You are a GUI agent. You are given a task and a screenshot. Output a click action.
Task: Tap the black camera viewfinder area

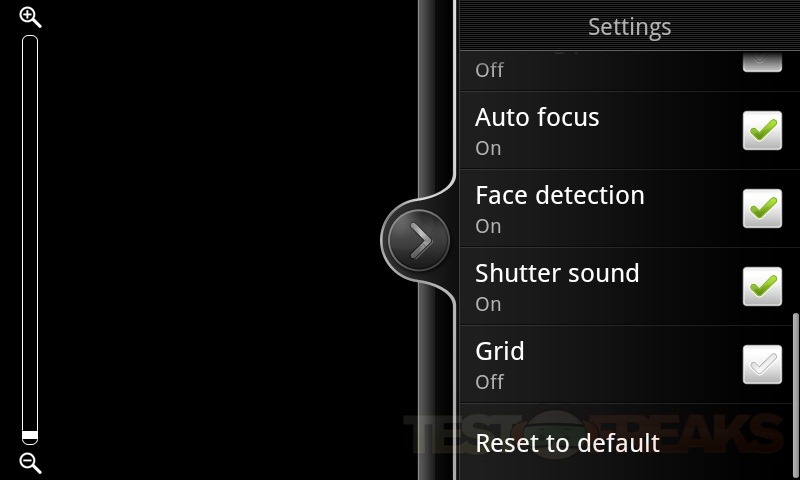220,240
